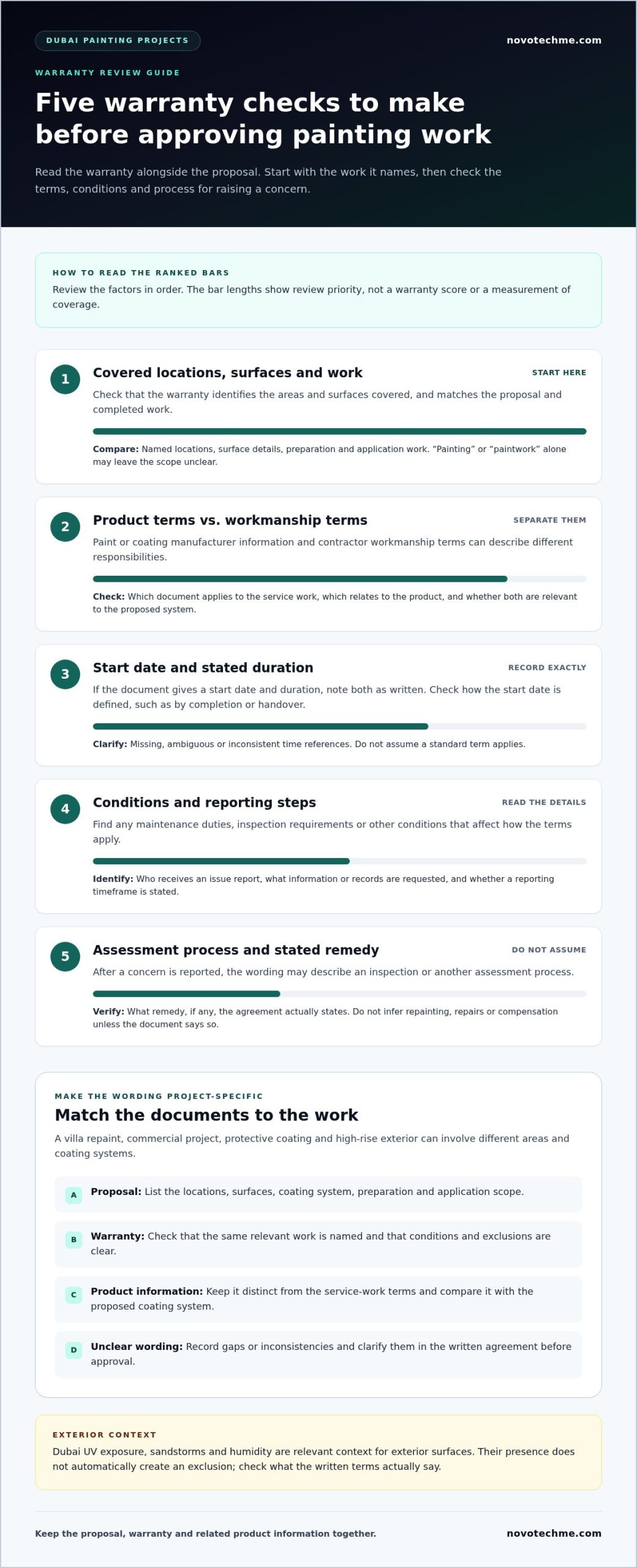Click the number 4 circle badge
The height and width of the screenshot is (1568, 637).
[65, 809]
